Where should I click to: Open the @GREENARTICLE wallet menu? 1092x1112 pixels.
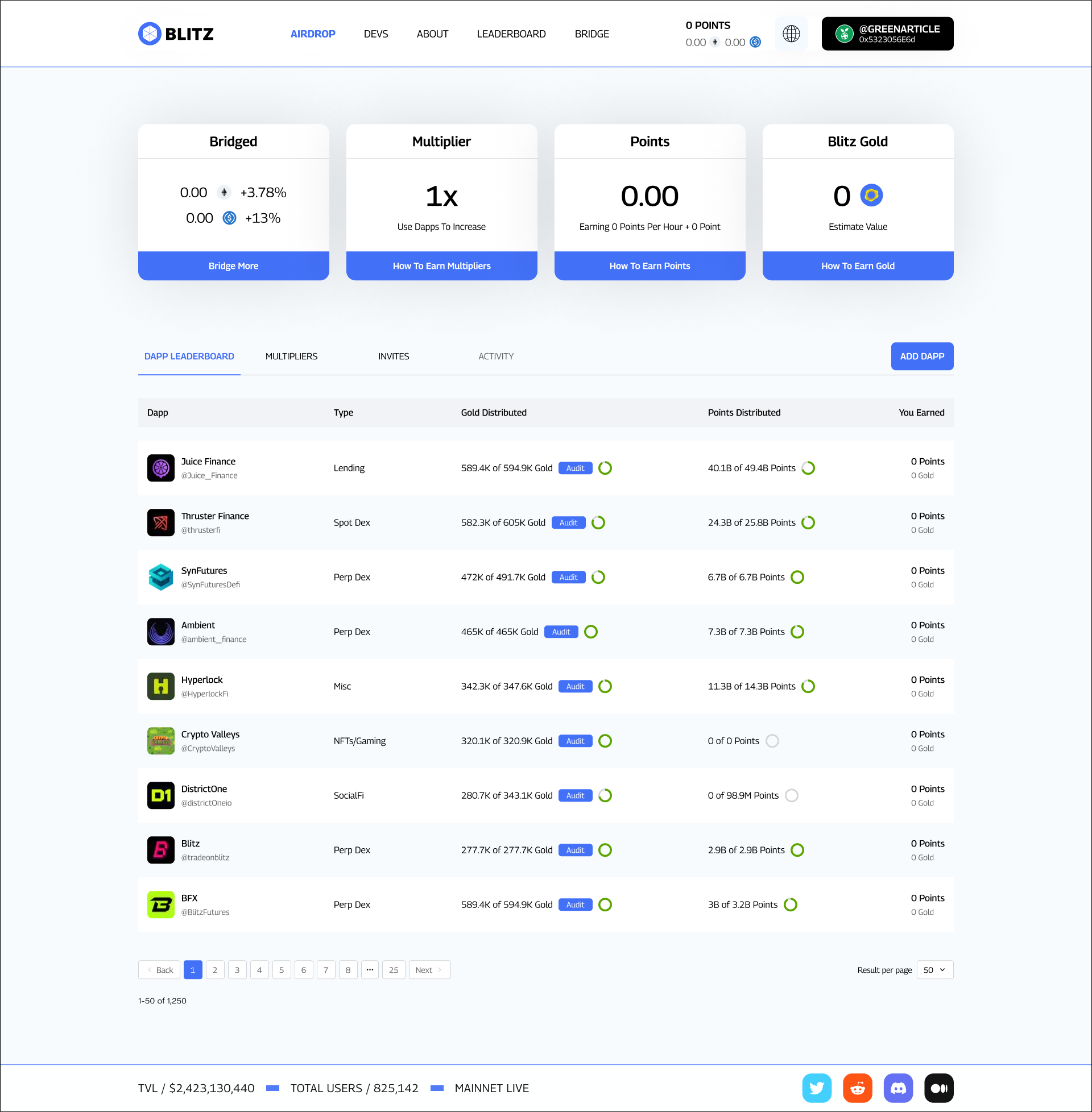click(x=887, y=34)
